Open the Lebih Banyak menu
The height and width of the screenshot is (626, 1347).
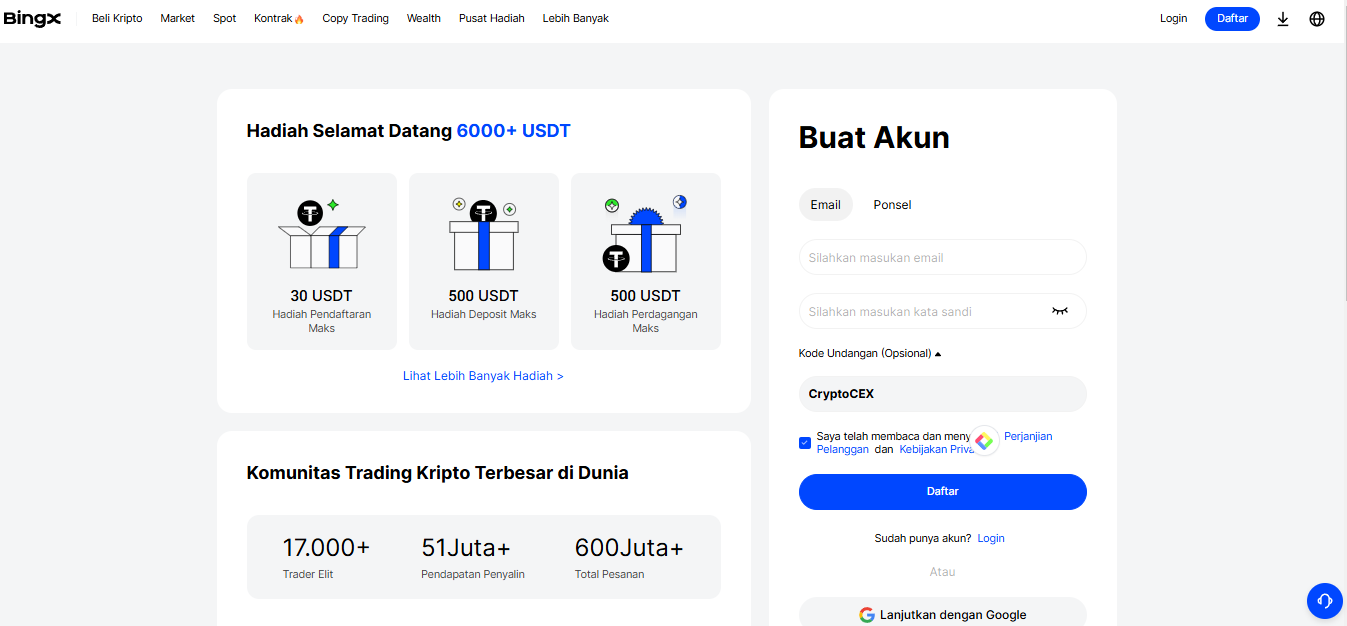coord(575,18)
